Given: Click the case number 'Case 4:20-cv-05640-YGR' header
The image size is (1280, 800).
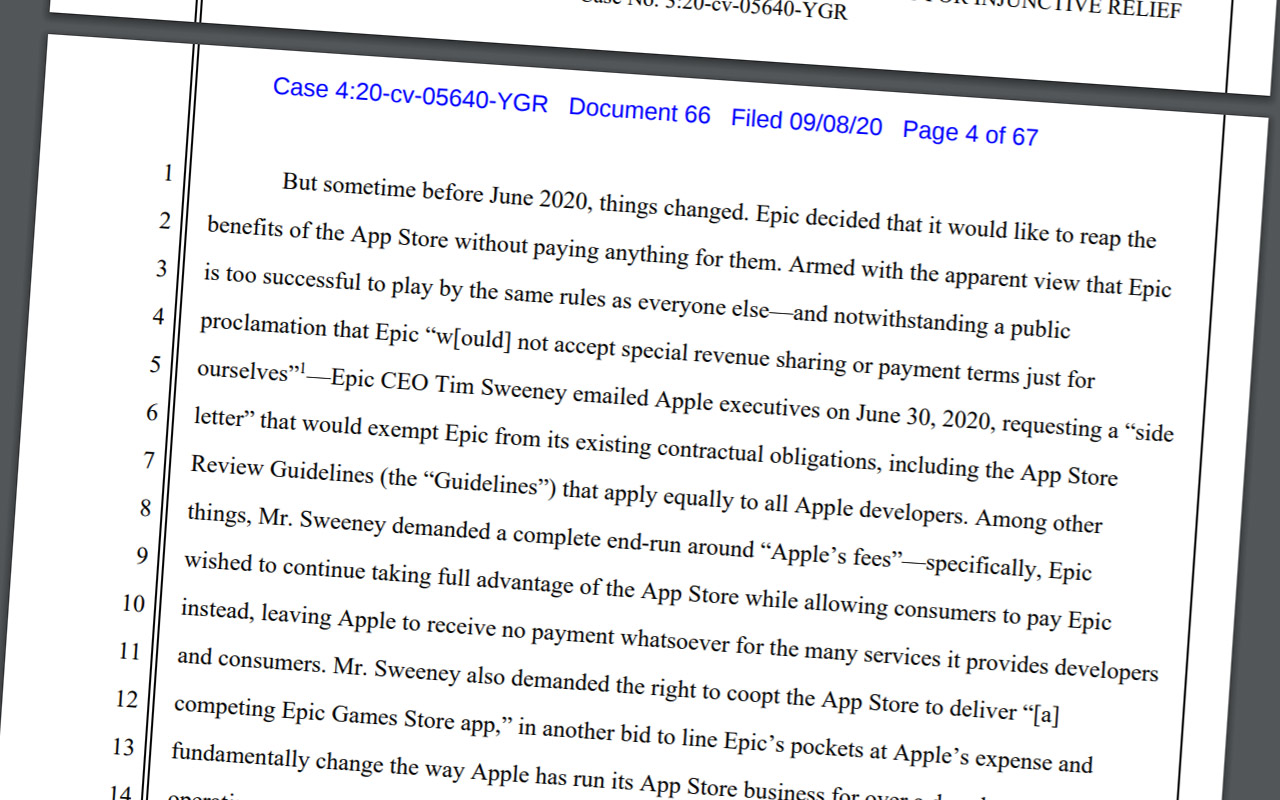Looking at the screenshot, I should pos(410,96).
